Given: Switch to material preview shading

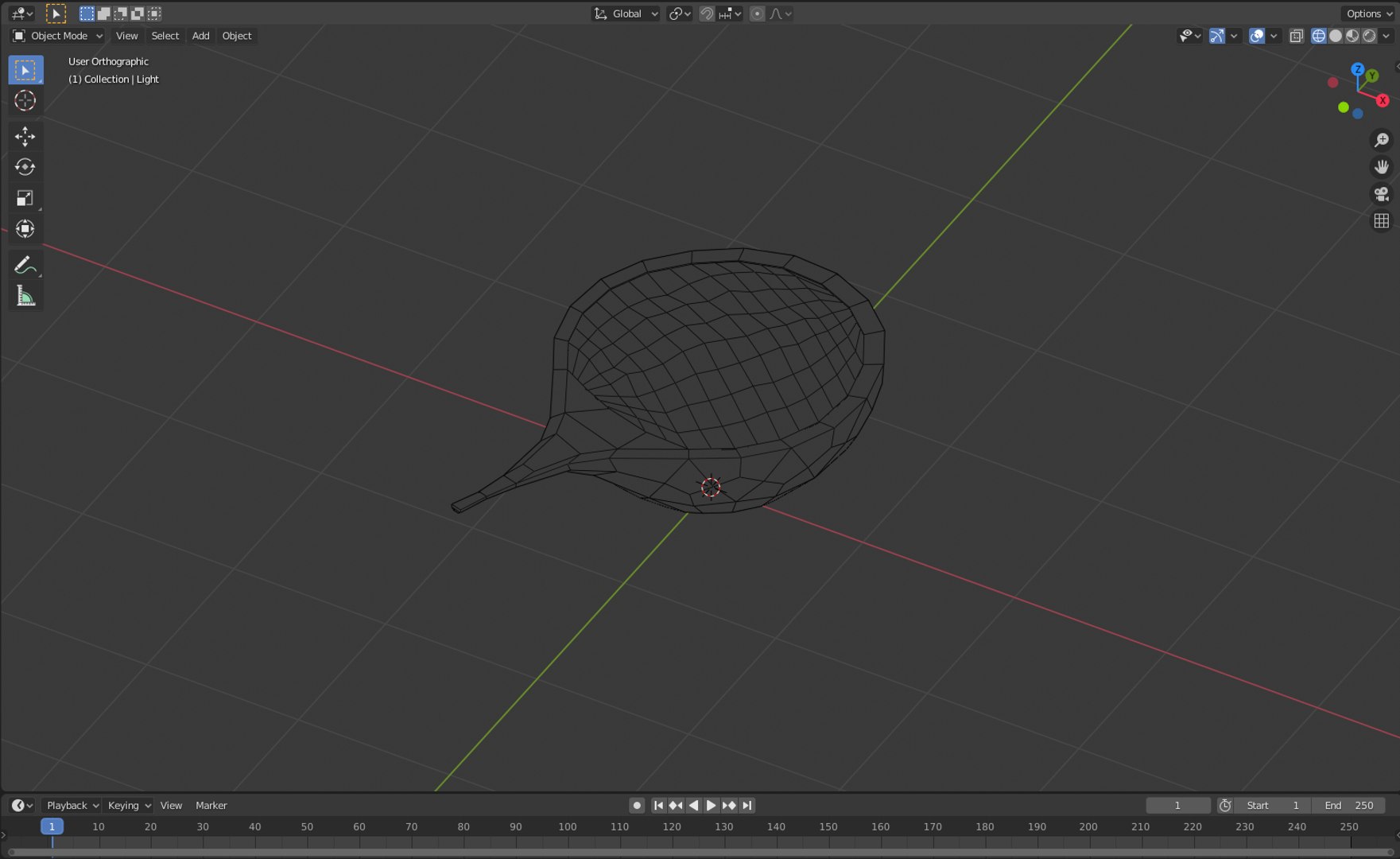Looking at the screenshot, I should [1352, 36].
